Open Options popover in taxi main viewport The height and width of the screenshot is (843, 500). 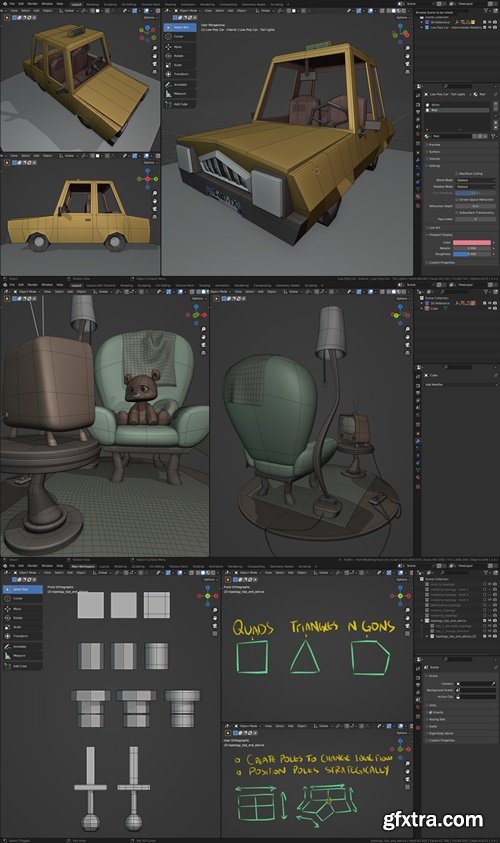[x=402, y=18]
